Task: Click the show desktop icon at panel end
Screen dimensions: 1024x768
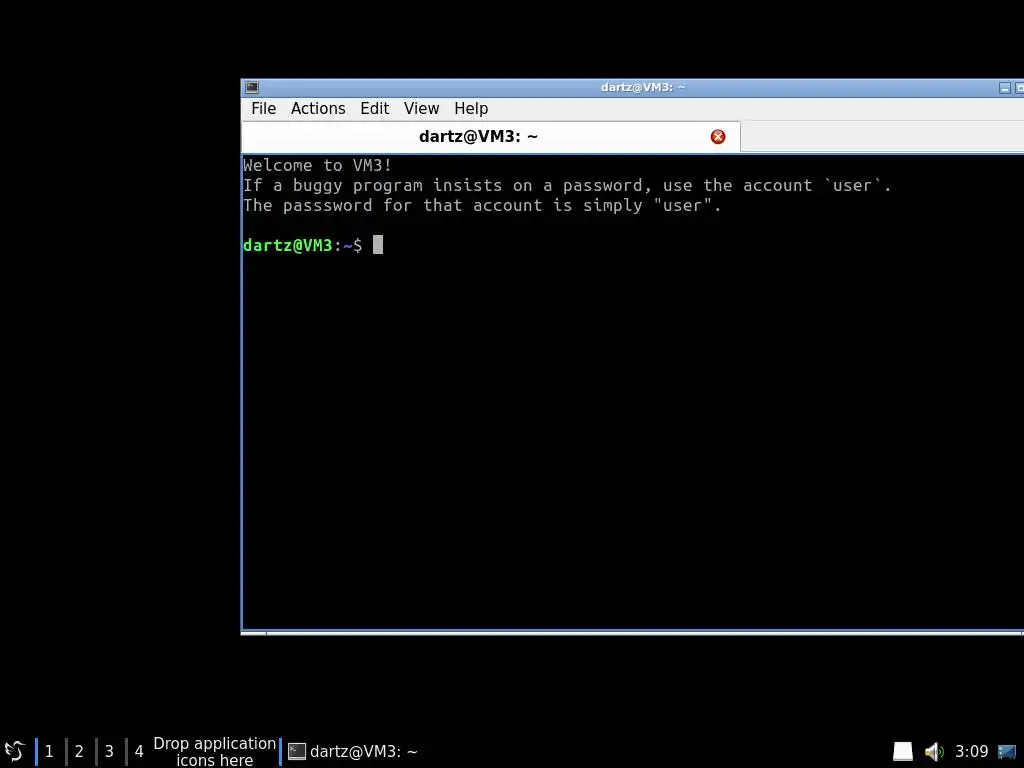Action: coord(1007,752)
